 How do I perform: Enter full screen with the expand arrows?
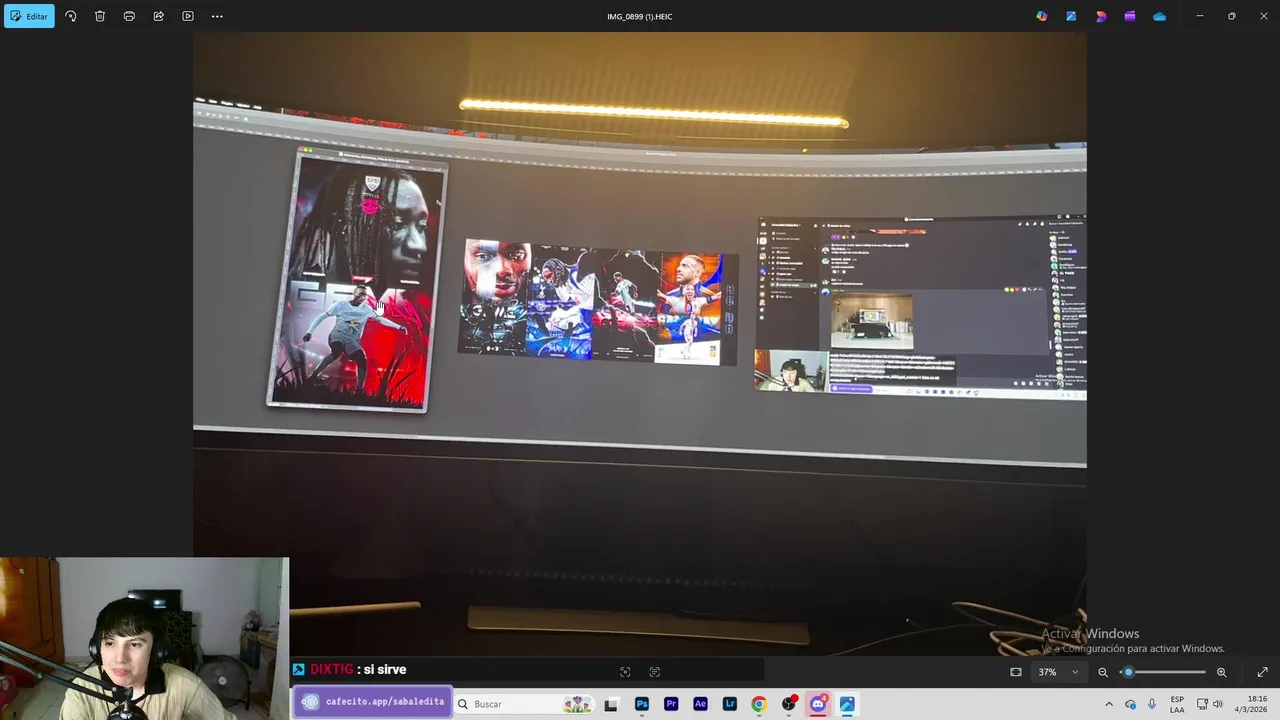pyautogui.click(x=1262, y=672)
